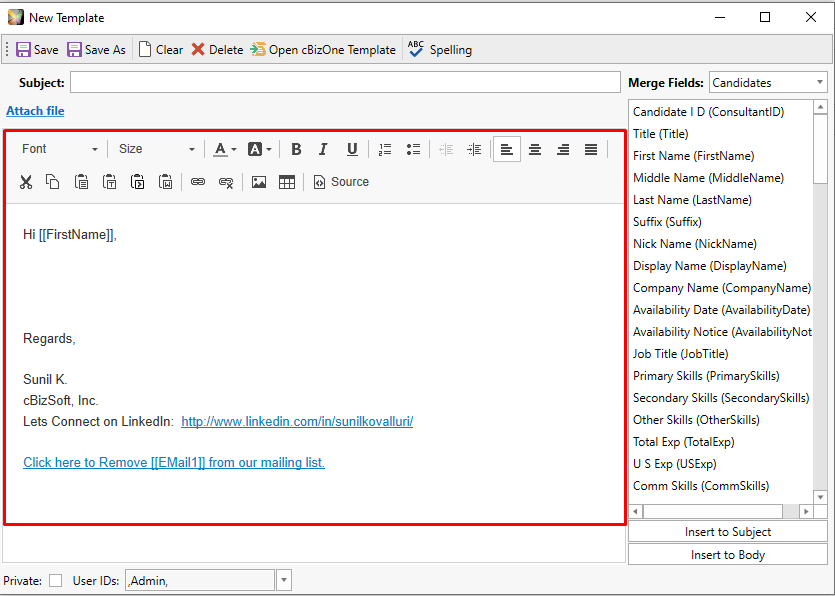The width and height of the screenshot is (835, 596).
Task: Remove hyperlink with unlink icon
Action: click(226, 182)
